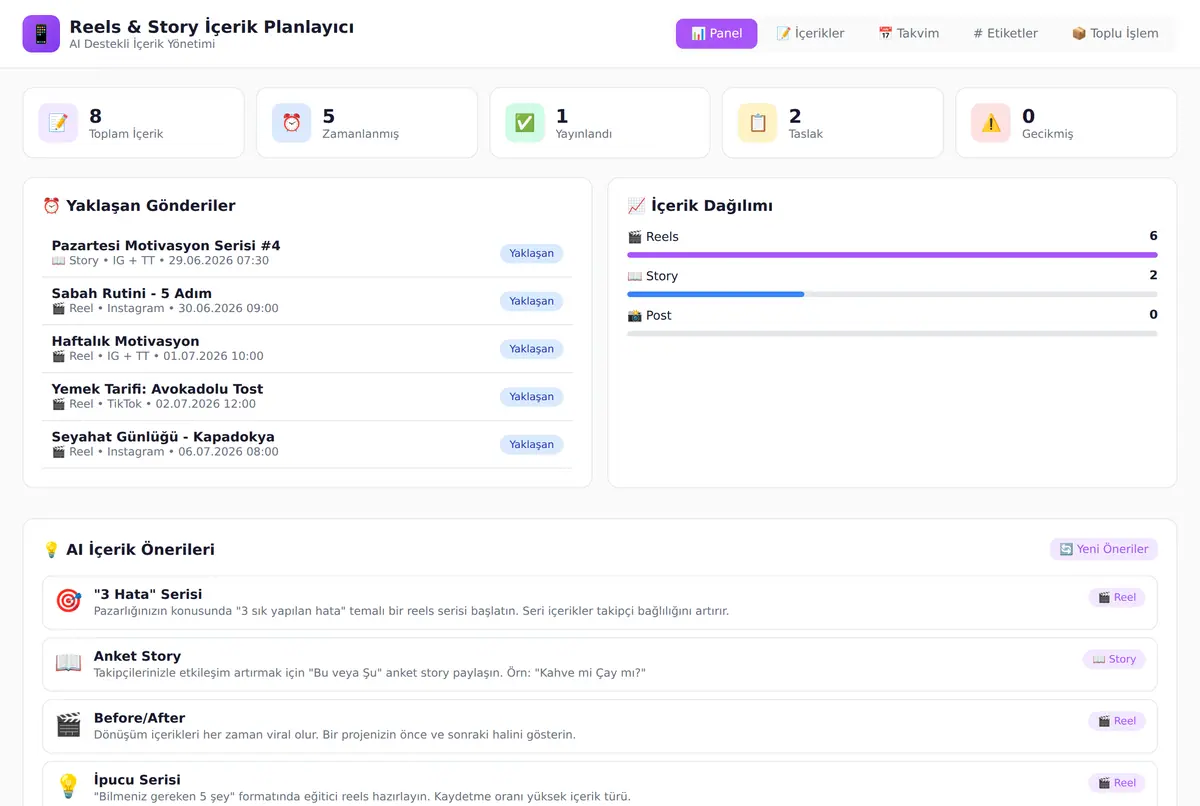Go to the Takvim tab
The height and width of the screenshot is (806, 1200).
(908, 33)
